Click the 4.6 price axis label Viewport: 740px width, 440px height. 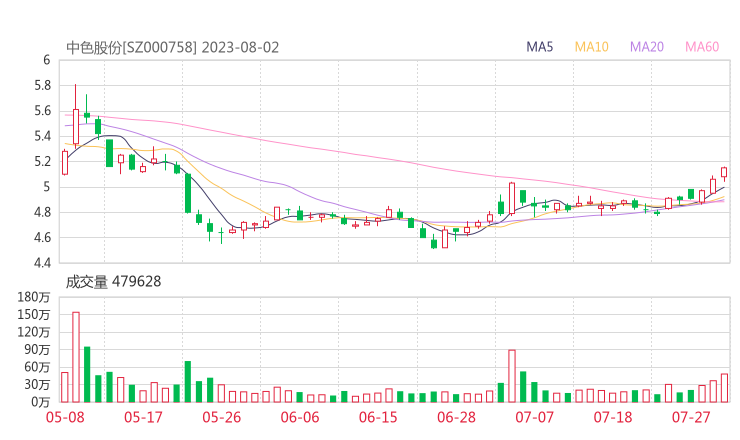click(x=42, y=238)
